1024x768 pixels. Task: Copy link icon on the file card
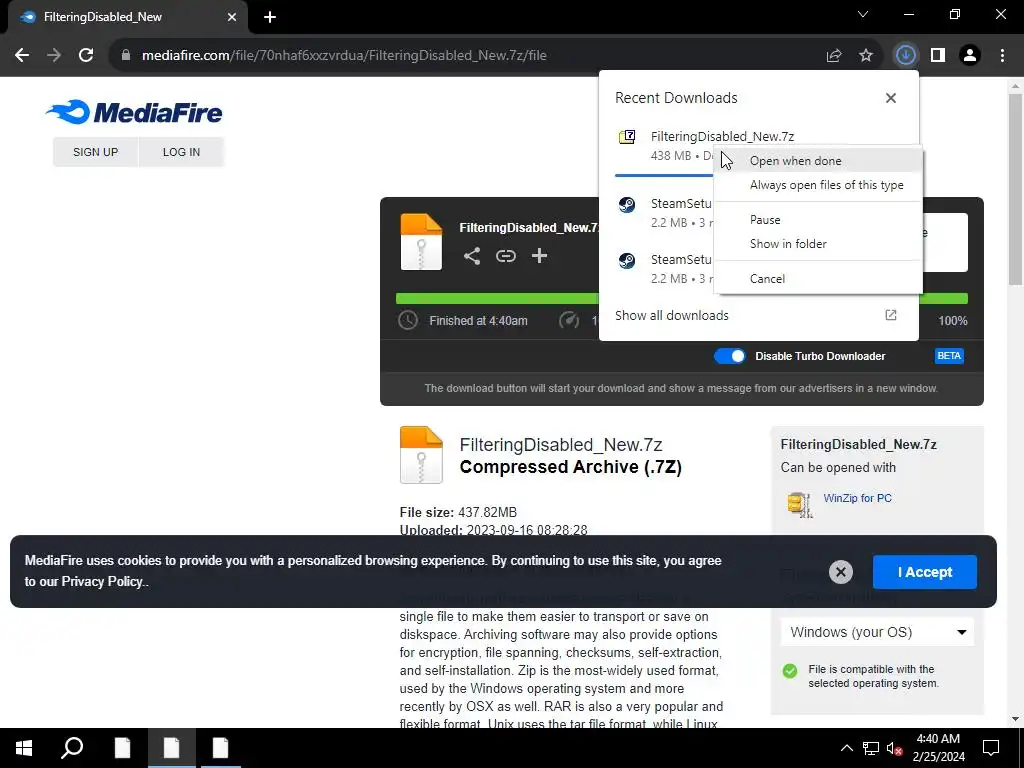(x=505, y=256)
